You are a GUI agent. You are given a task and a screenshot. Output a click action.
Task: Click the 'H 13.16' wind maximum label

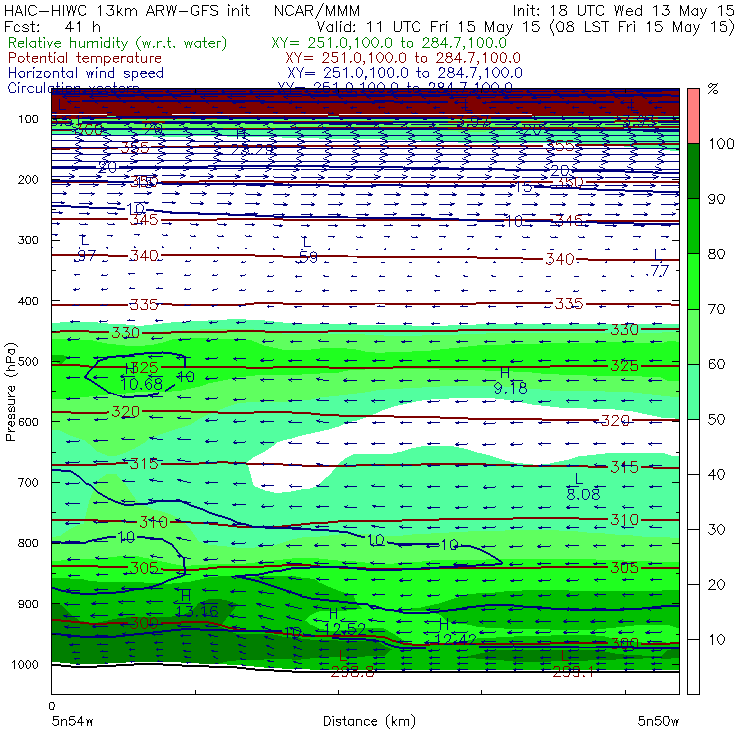coord(197,604)
